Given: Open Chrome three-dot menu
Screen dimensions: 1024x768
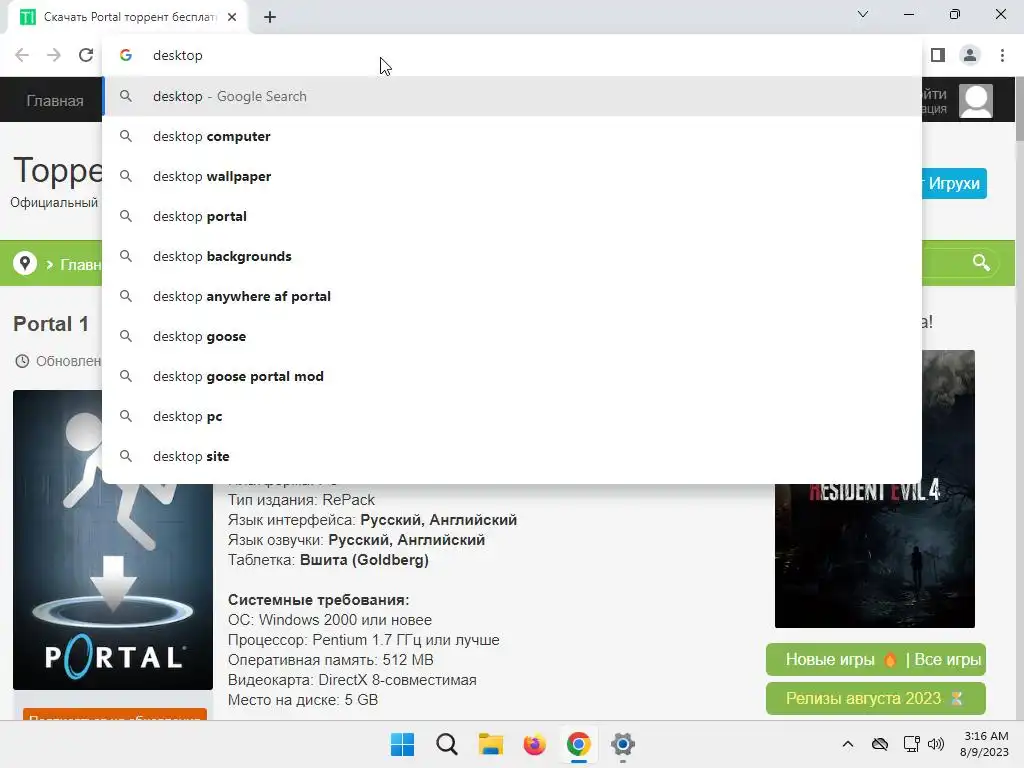Looking at the screenshot, I should [1002, 56].
